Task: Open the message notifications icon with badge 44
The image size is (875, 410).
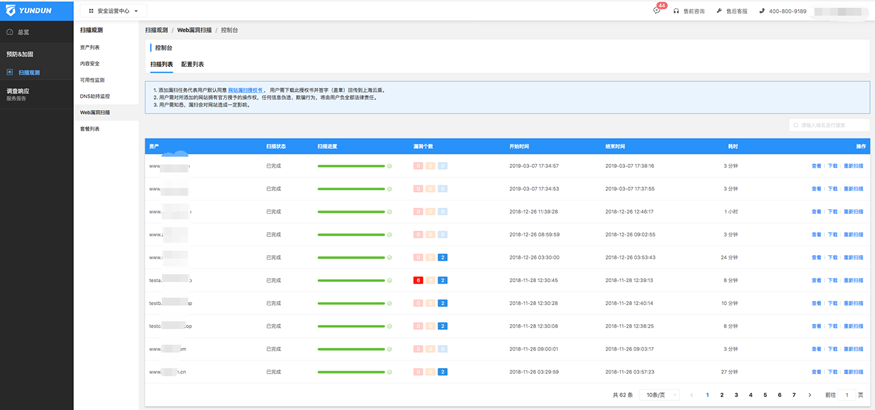Action: [657, 11]
